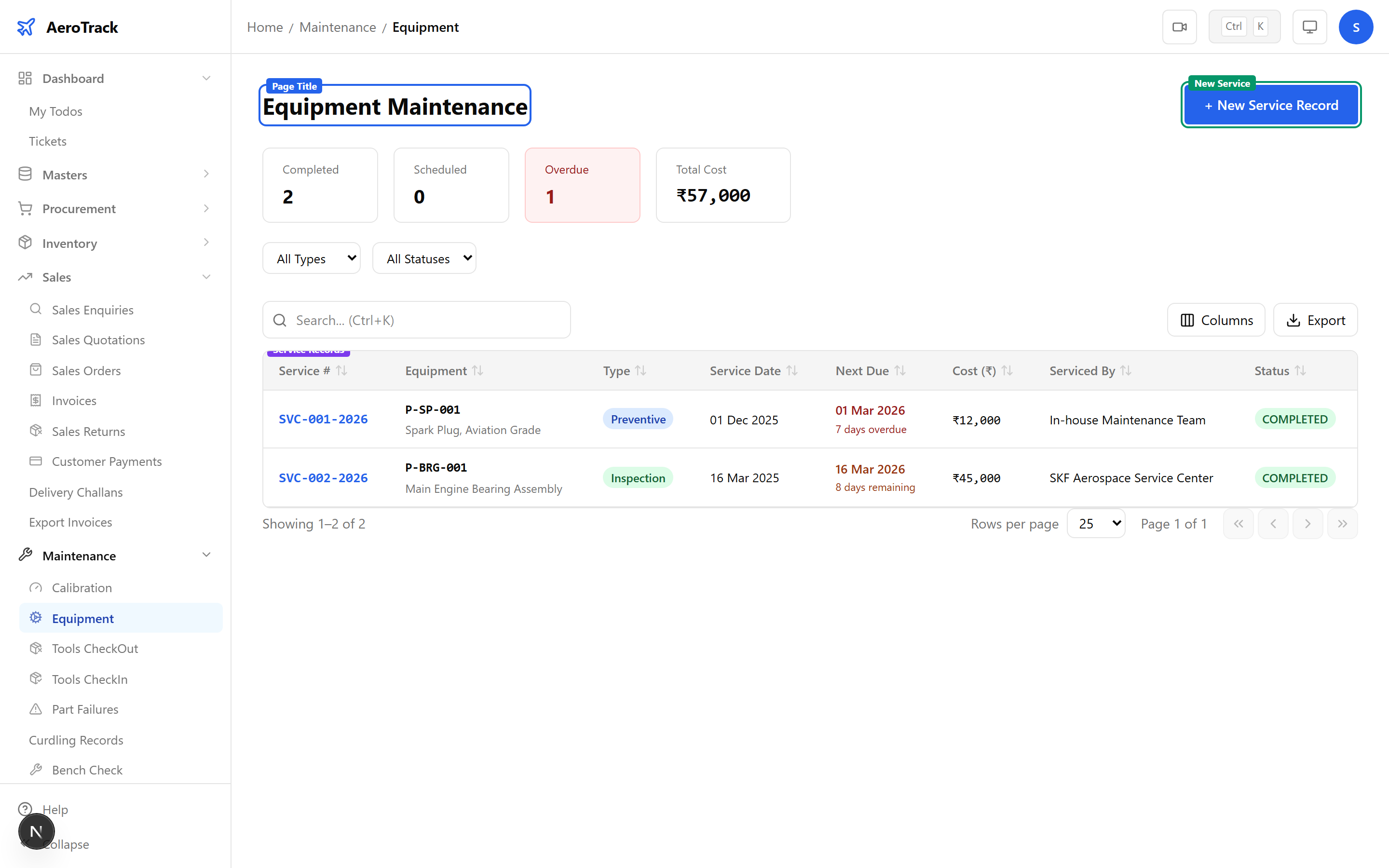
Task: Open service record SVC-001-2026 link
Action: (323, 419)
